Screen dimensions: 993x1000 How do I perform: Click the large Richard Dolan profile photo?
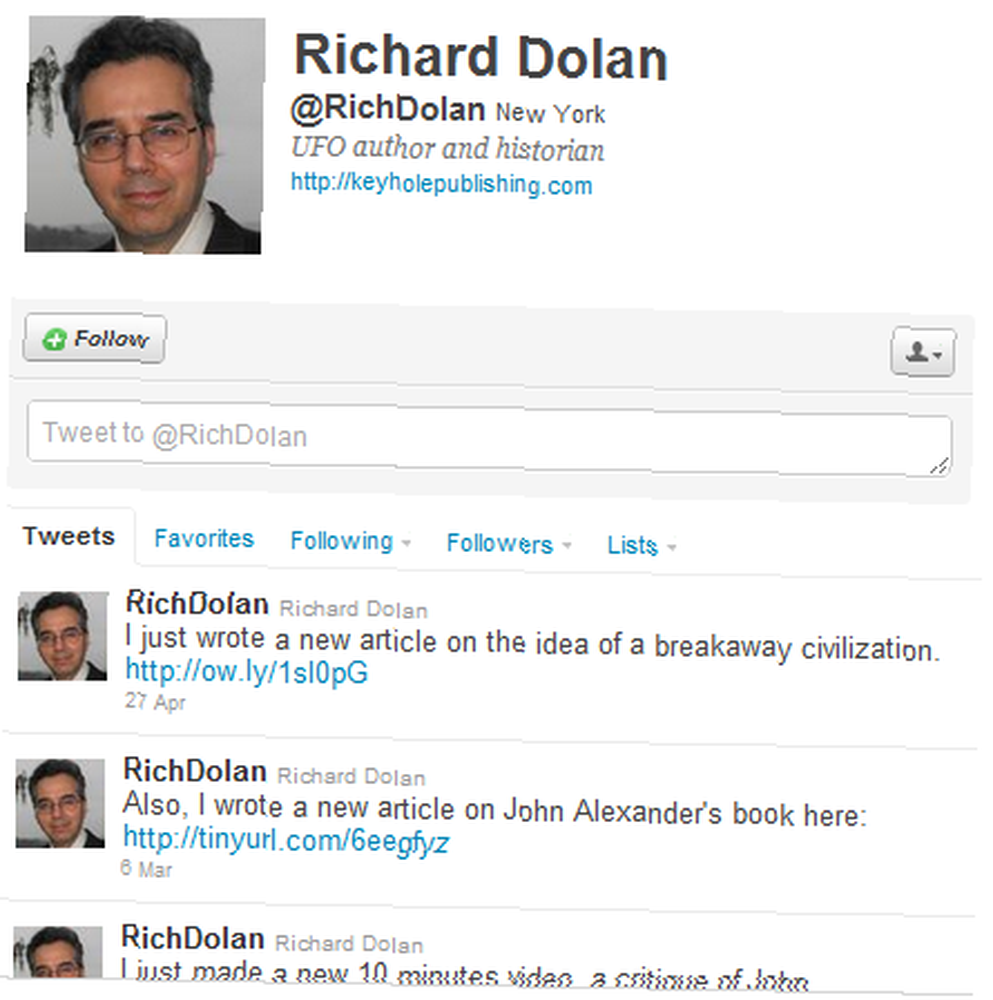coord(144,135)
